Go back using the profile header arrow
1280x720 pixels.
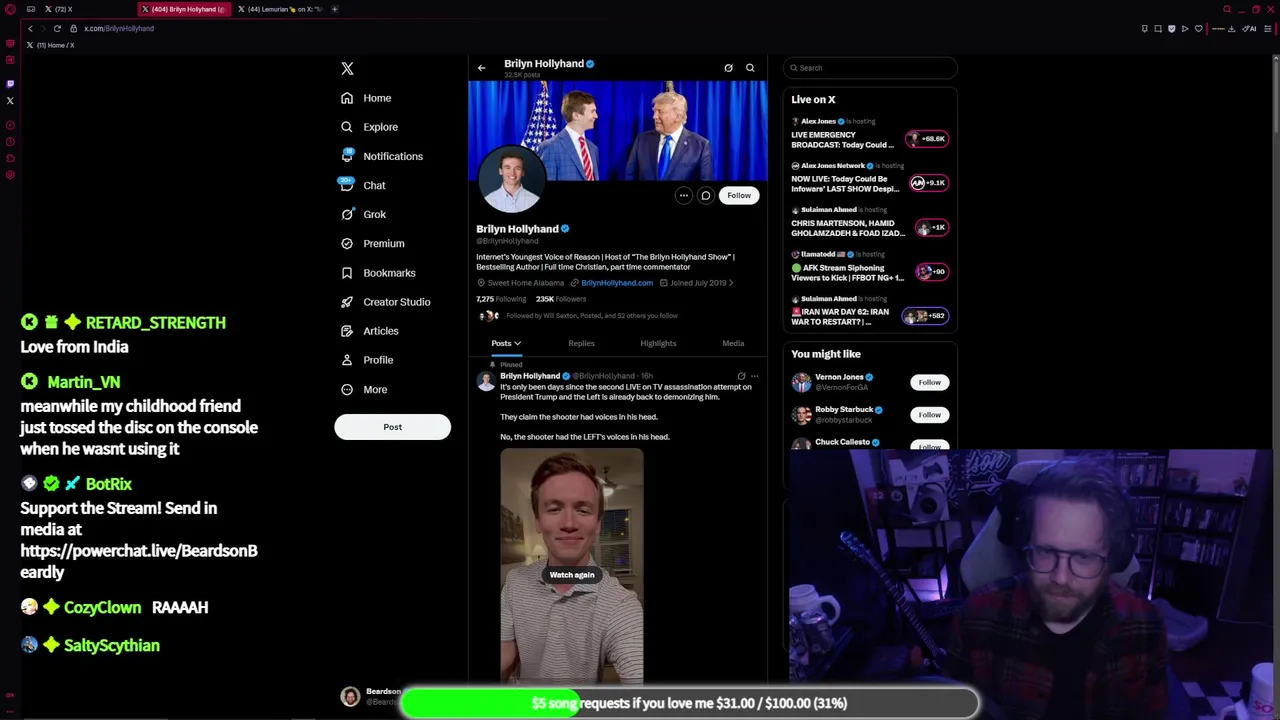(481, 68)
